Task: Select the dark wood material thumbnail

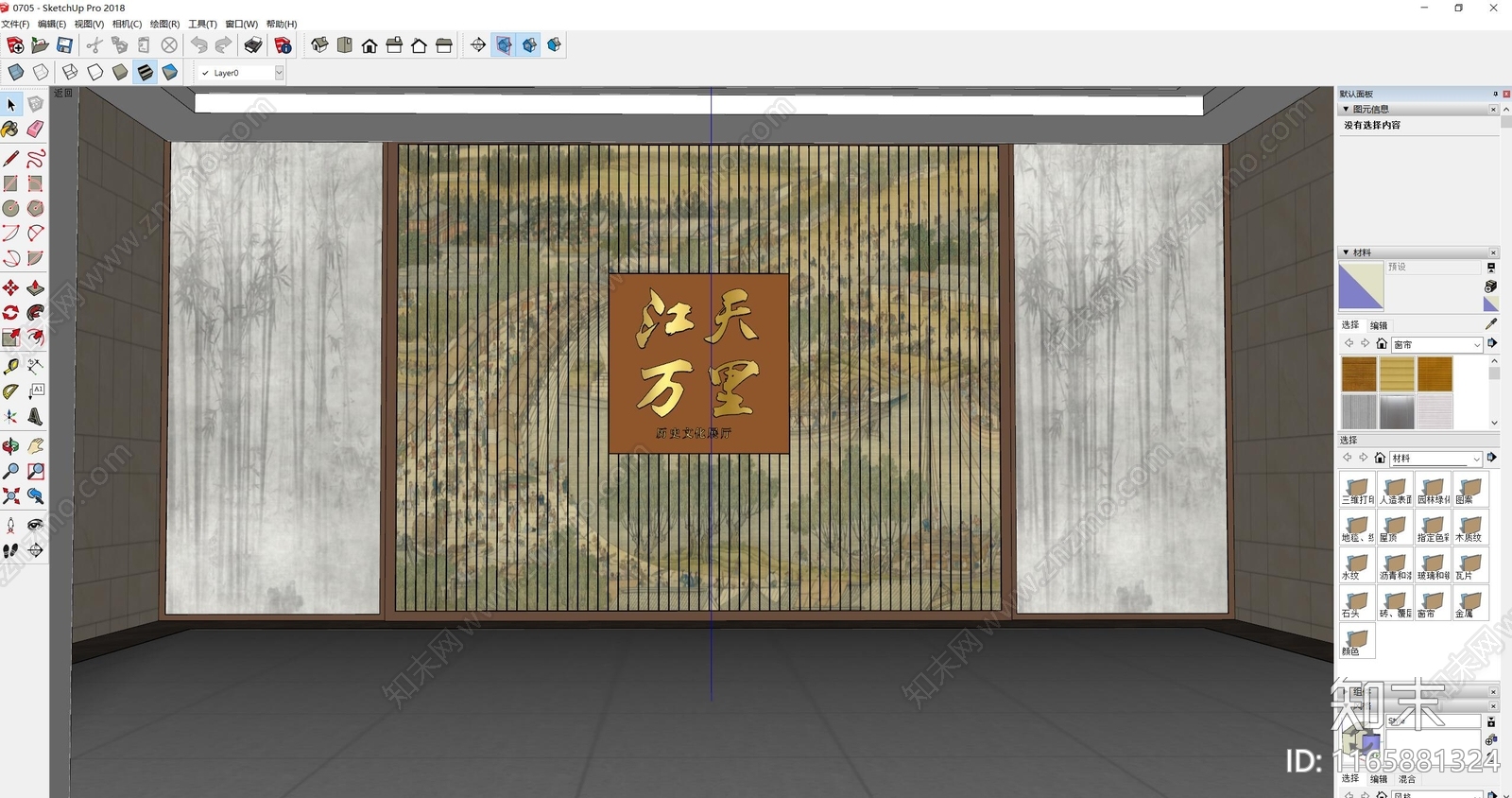Action: coord(1359,374)
